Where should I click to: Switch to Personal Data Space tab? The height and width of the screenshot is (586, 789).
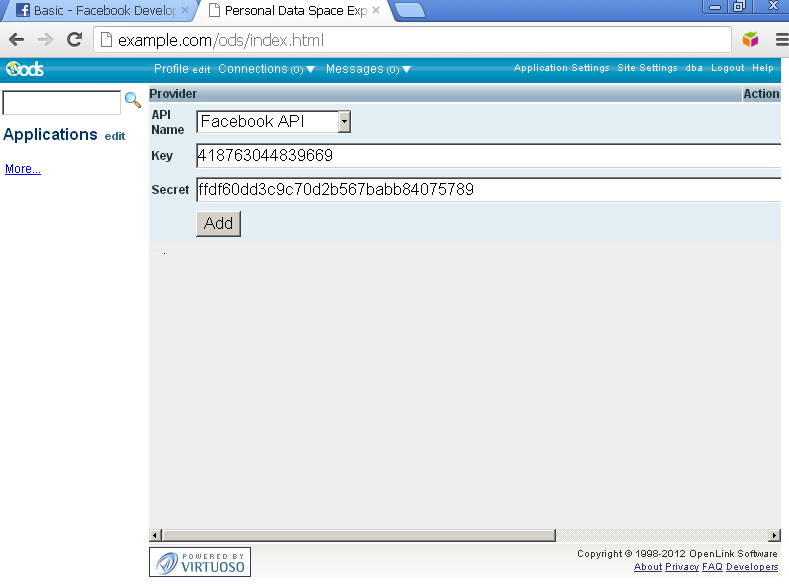(x=294, y=11)
